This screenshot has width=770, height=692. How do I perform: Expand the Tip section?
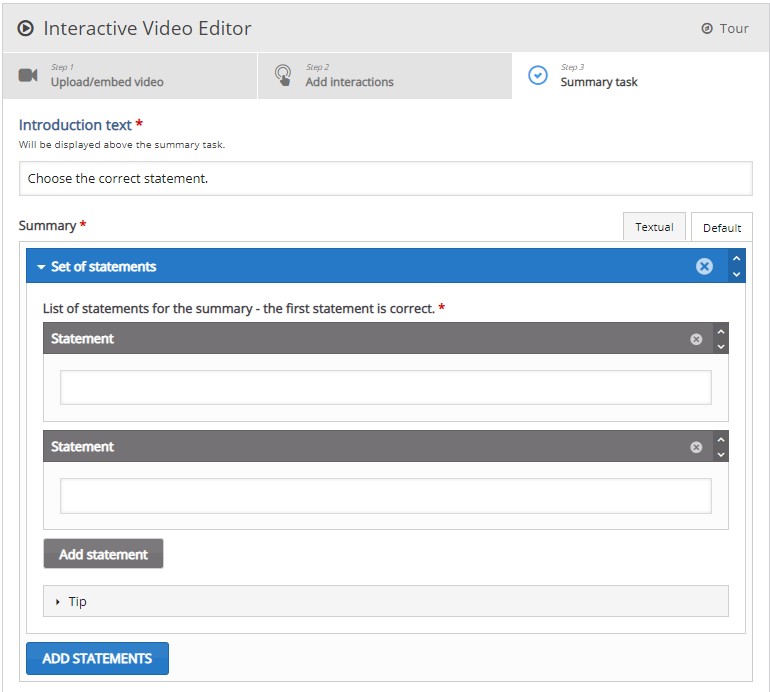coord(77,601)
